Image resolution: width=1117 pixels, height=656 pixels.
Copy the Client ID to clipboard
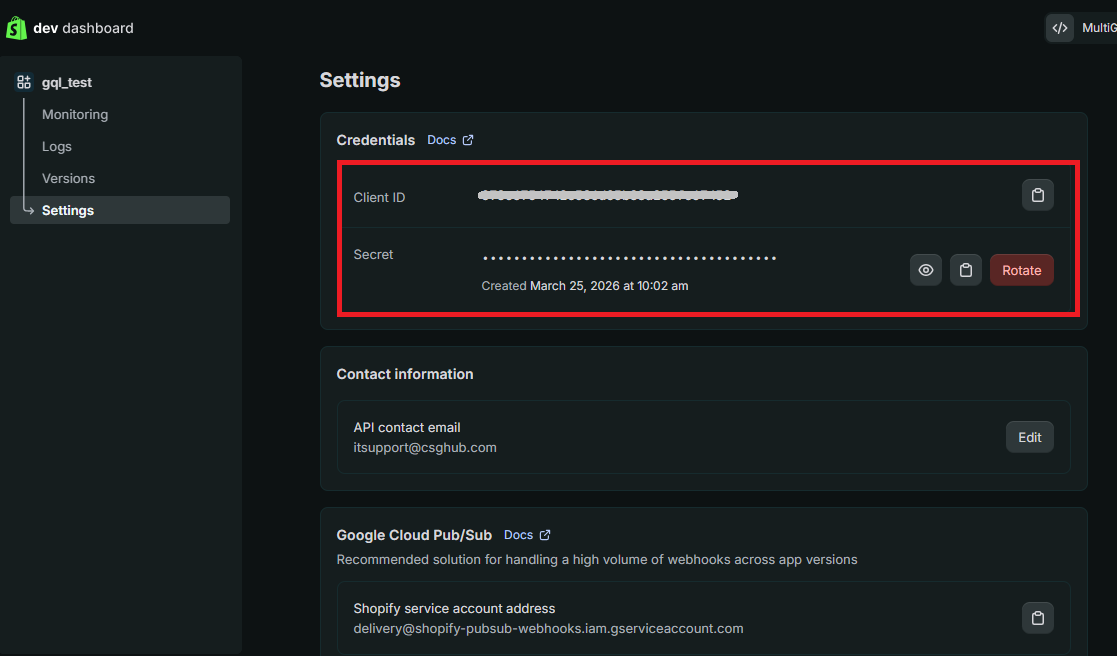tap(1037, 195)
